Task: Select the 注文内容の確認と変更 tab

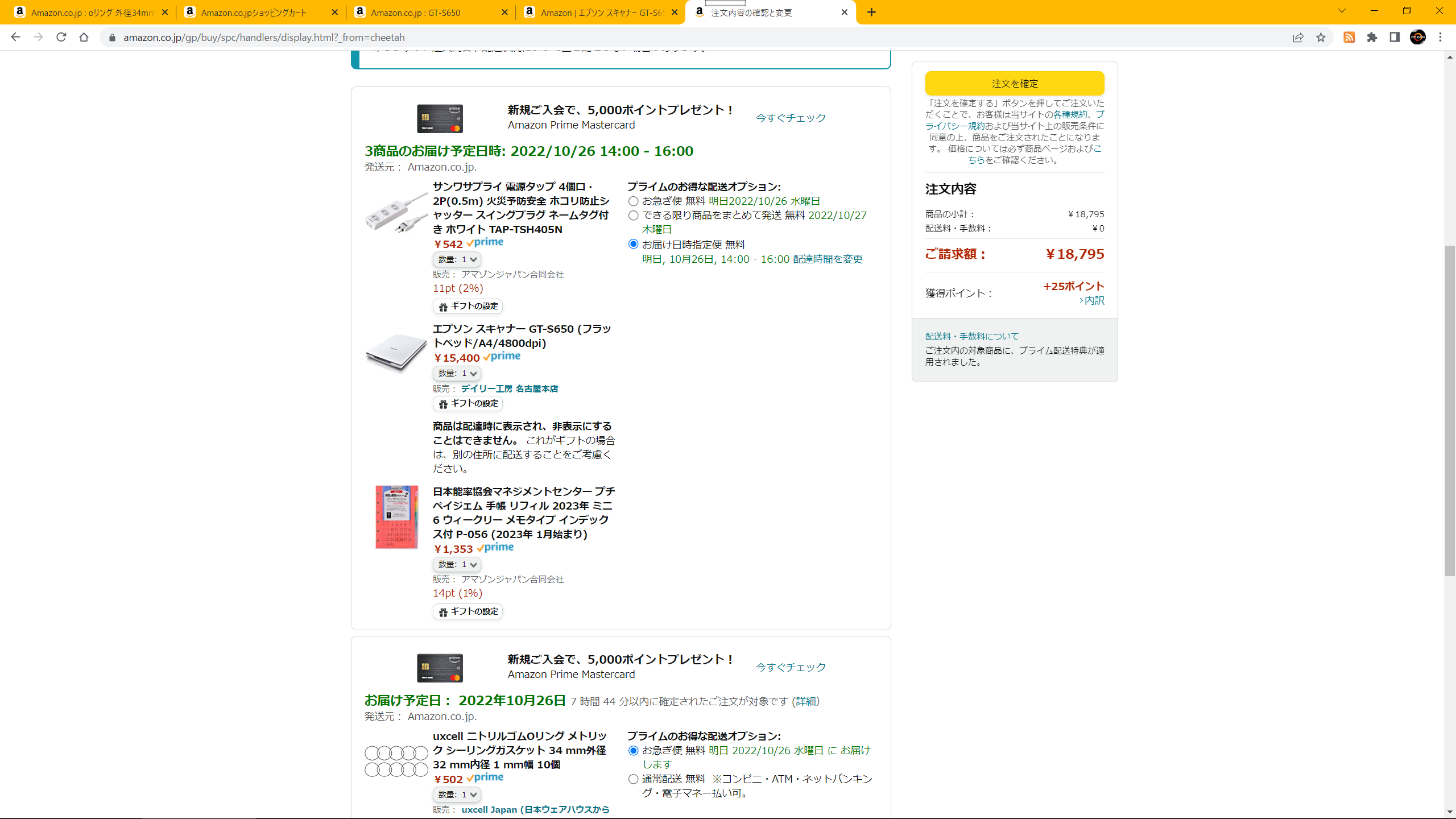Action: (x=771, y=13)
